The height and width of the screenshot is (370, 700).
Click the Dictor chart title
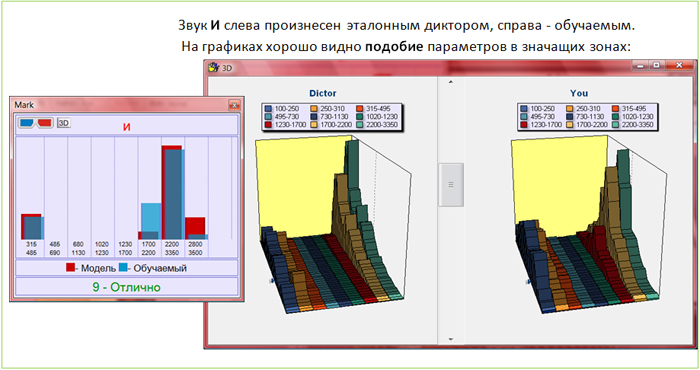click(323, 93)
